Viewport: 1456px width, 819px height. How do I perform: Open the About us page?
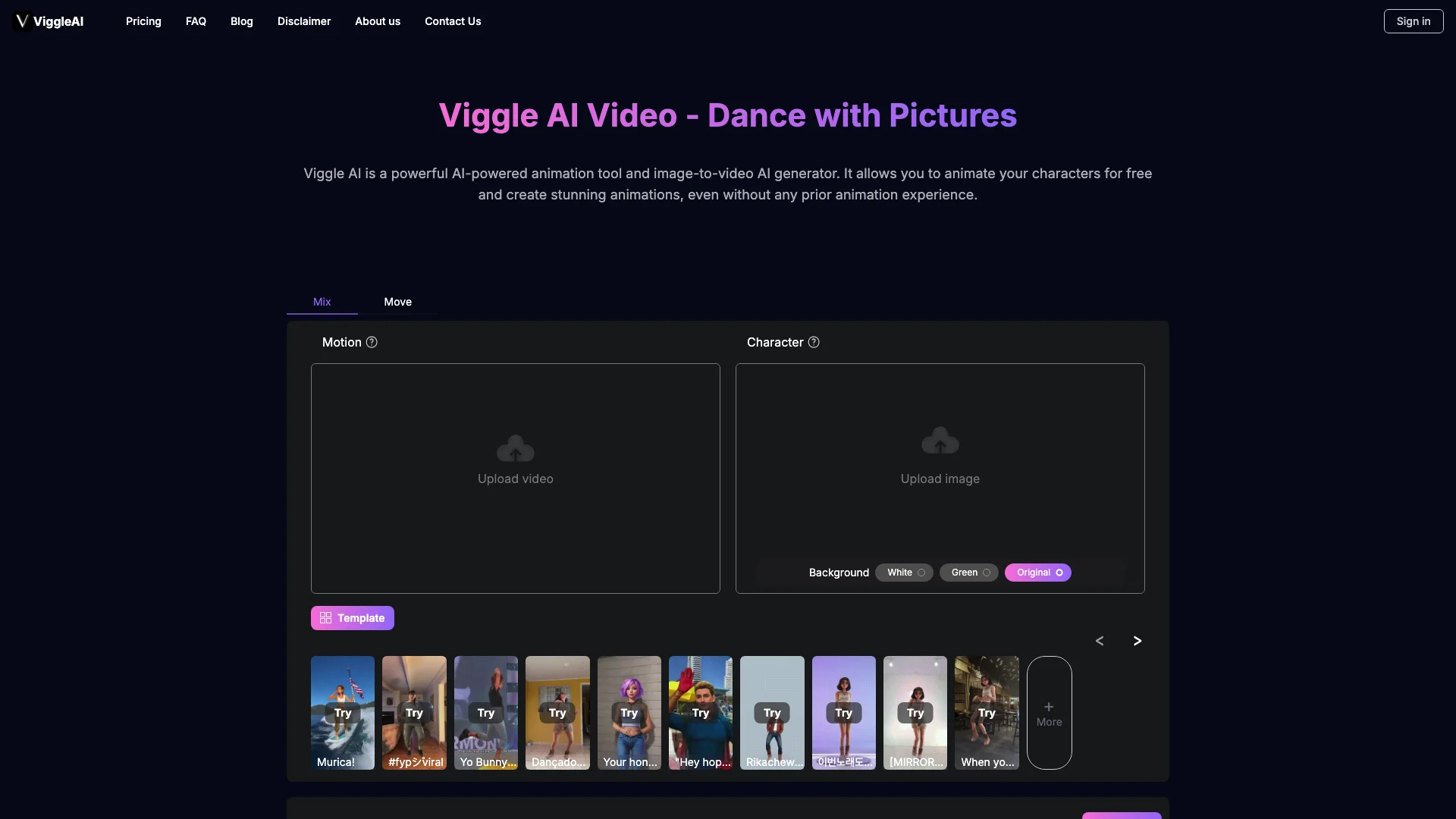(378, 21)
